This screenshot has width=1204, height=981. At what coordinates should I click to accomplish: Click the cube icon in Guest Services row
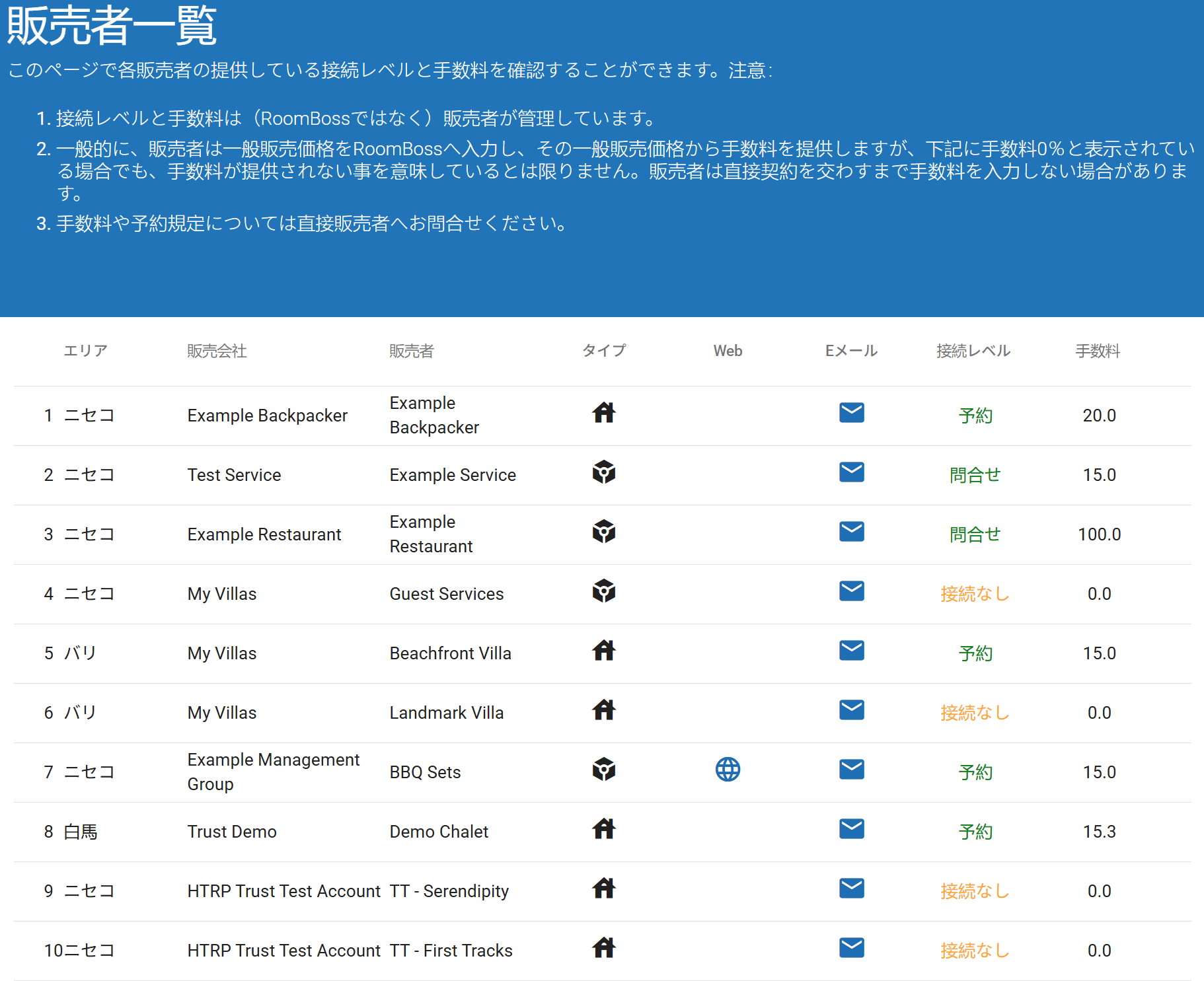(x=603, y=591)
